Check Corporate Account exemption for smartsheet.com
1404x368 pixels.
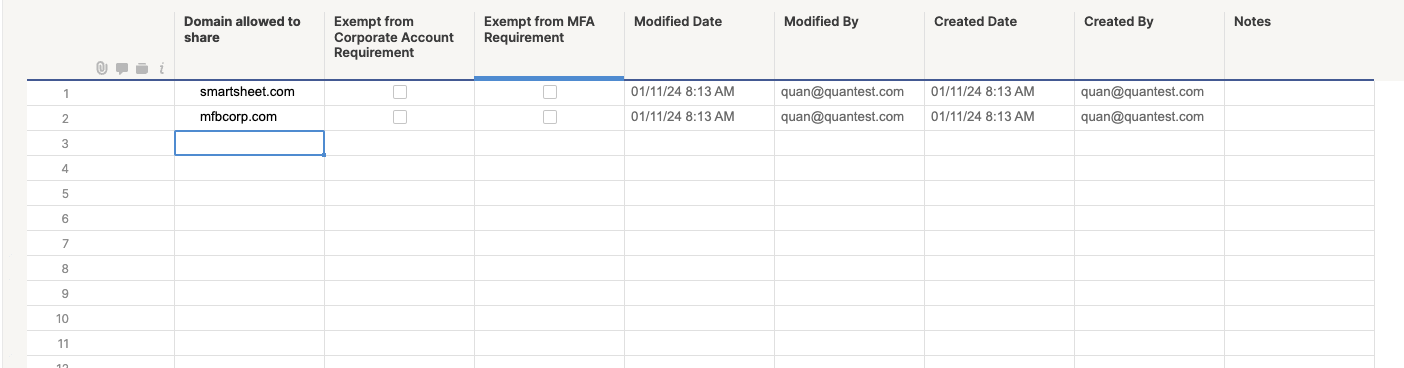click(400, 92)
